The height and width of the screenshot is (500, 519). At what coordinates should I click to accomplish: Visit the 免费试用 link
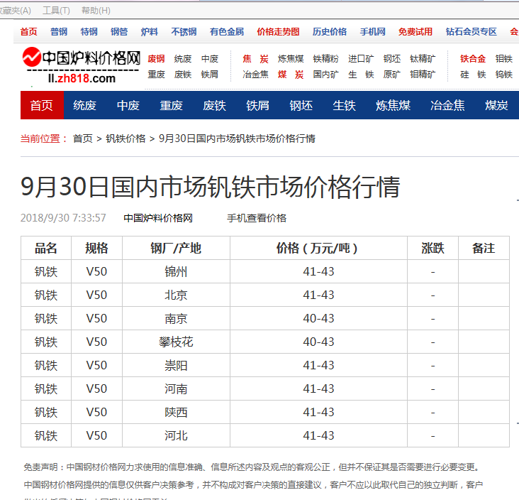click(415, 32)
